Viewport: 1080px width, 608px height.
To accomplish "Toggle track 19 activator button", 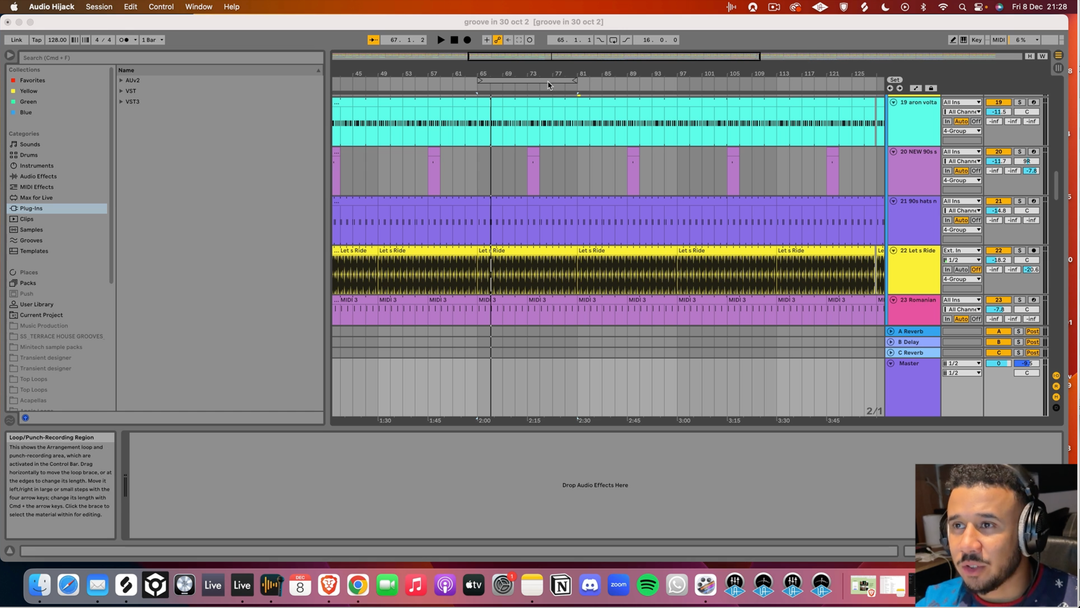I will [x=998, y=102].
